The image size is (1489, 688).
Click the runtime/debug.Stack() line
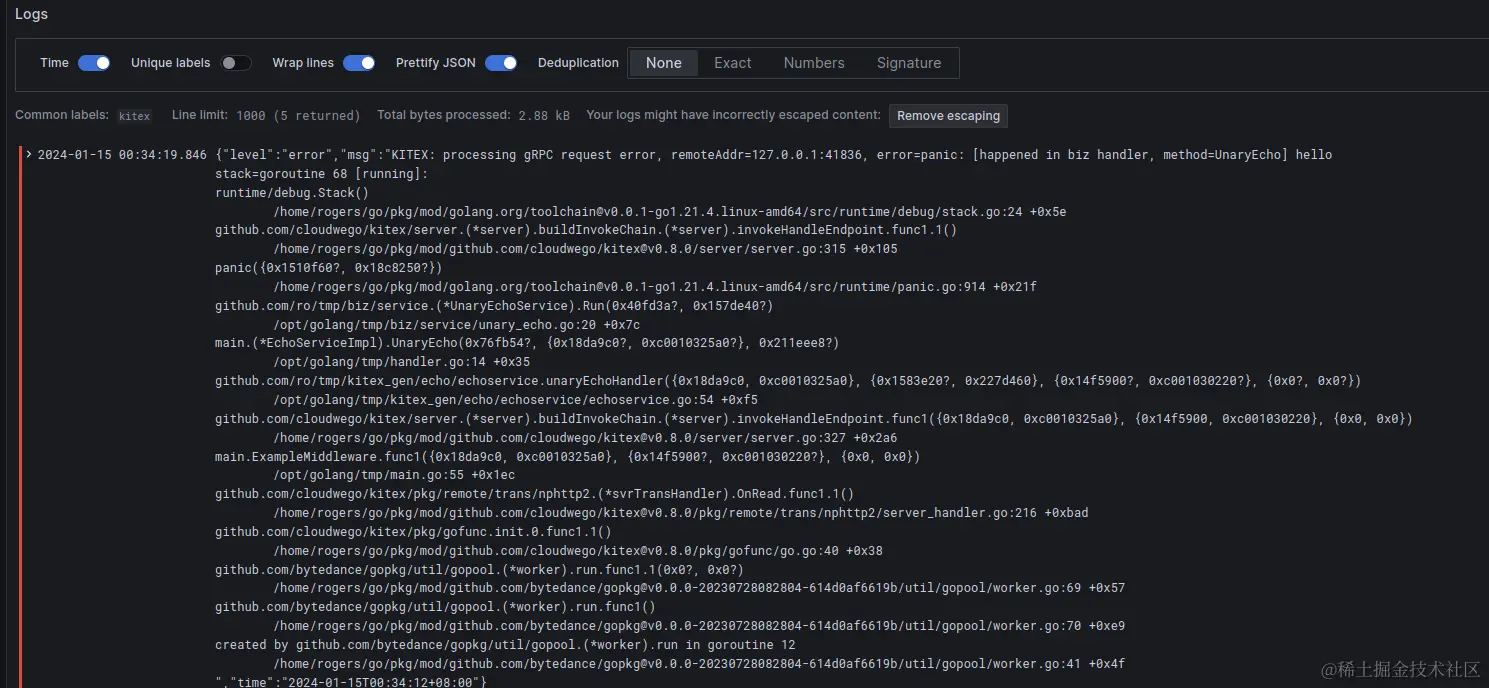pyautogui.click(x=292, y=193)
